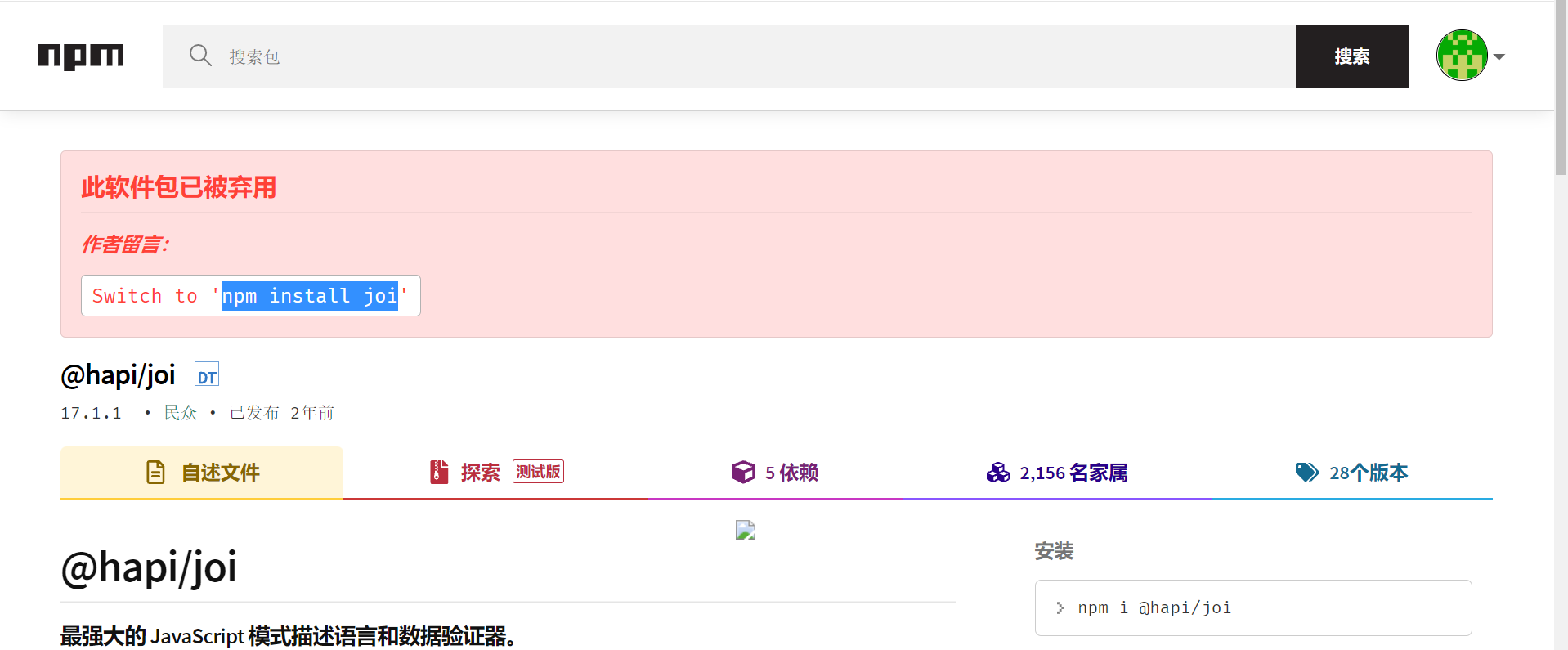Click the 最强大的 JavaScript description line

tap(288, 636)
